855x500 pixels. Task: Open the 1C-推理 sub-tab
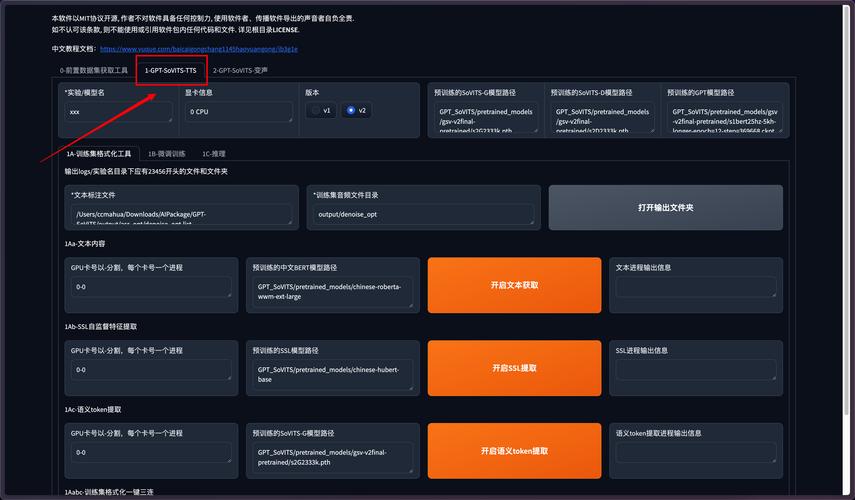tap(214, 154)
